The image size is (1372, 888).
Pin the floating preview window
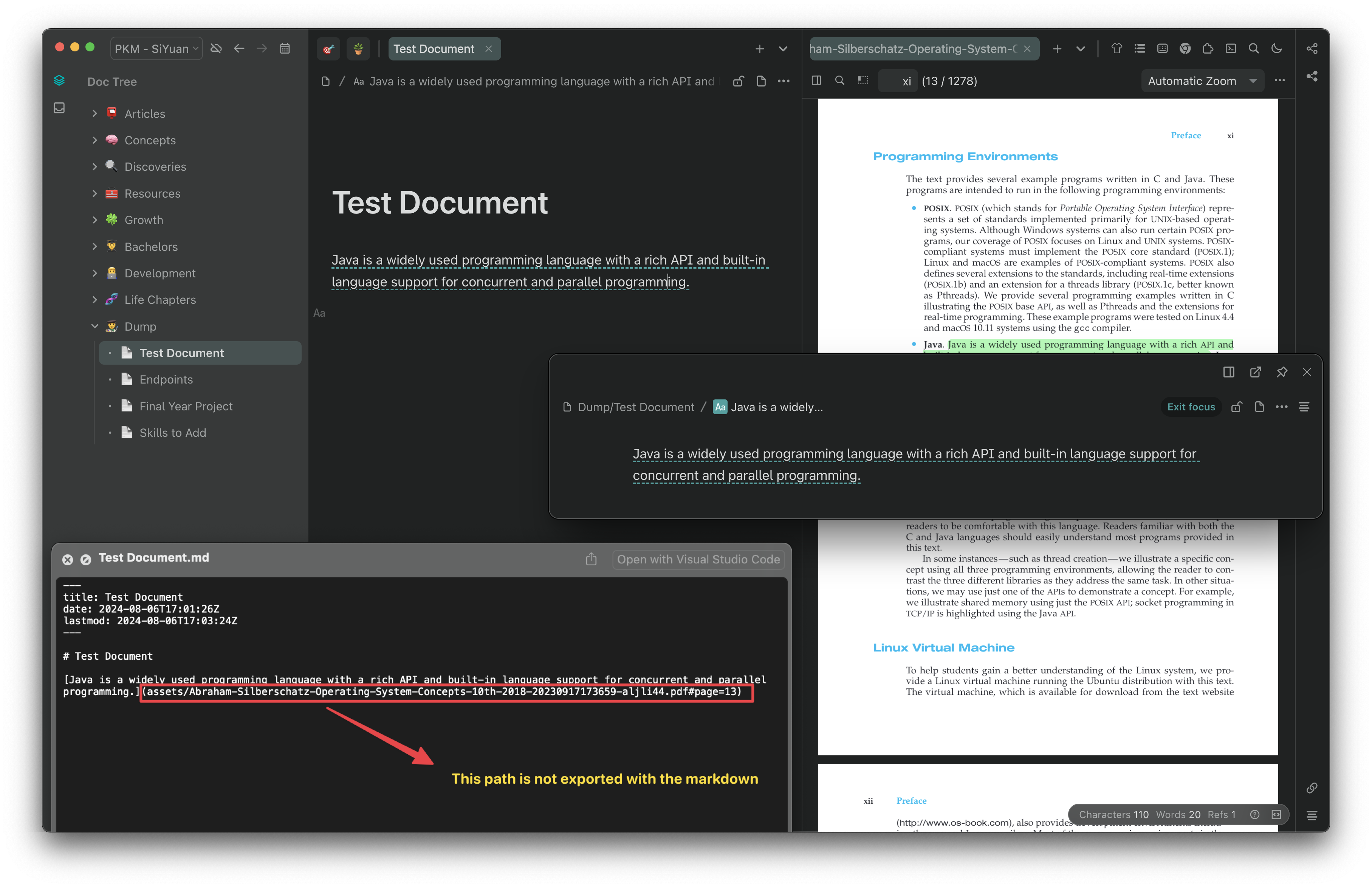click(x=1282, y=372)
